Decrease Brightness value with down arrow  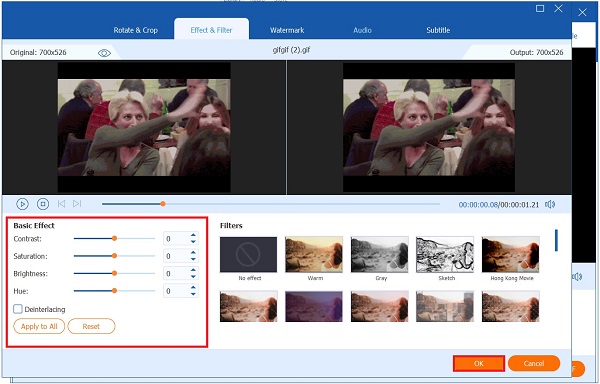click(193, 277)
